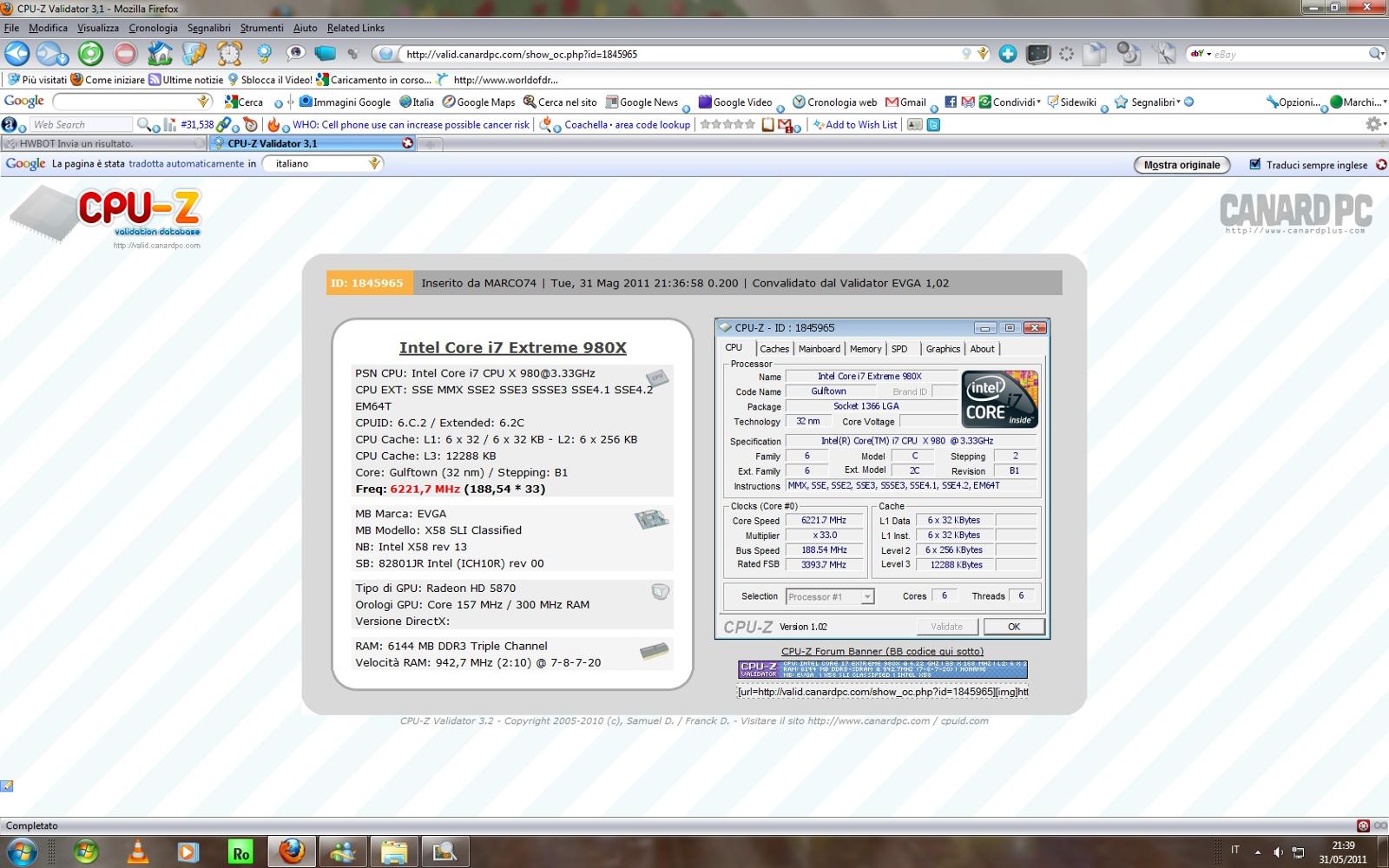
Task: Expand the Segnalibri dropdown in Google toolbar
Action: coord(1178,102)
